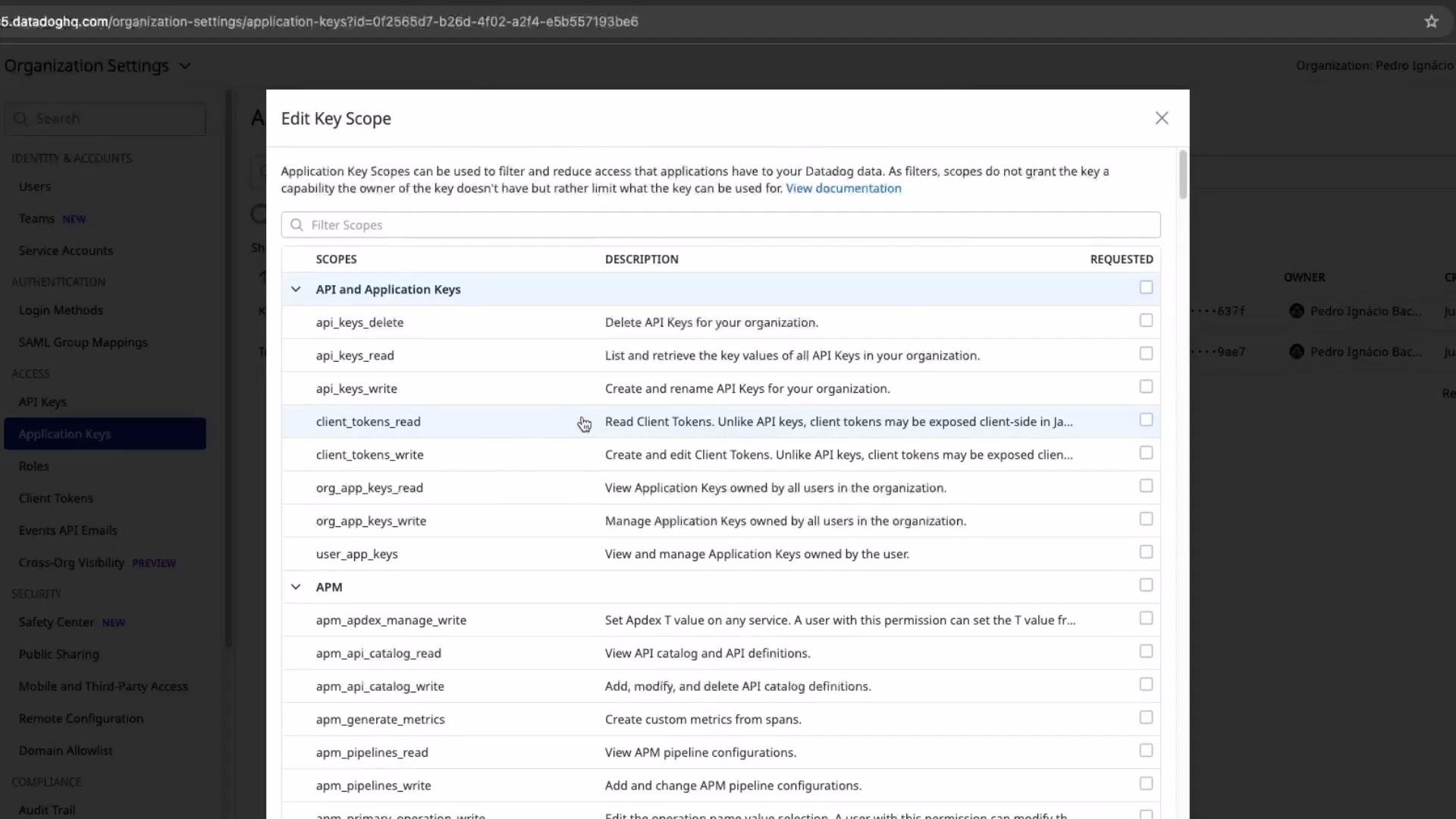1456x819 pixels.
Task: Open SAML Group Mappings
Action: [x=83, y=343]
